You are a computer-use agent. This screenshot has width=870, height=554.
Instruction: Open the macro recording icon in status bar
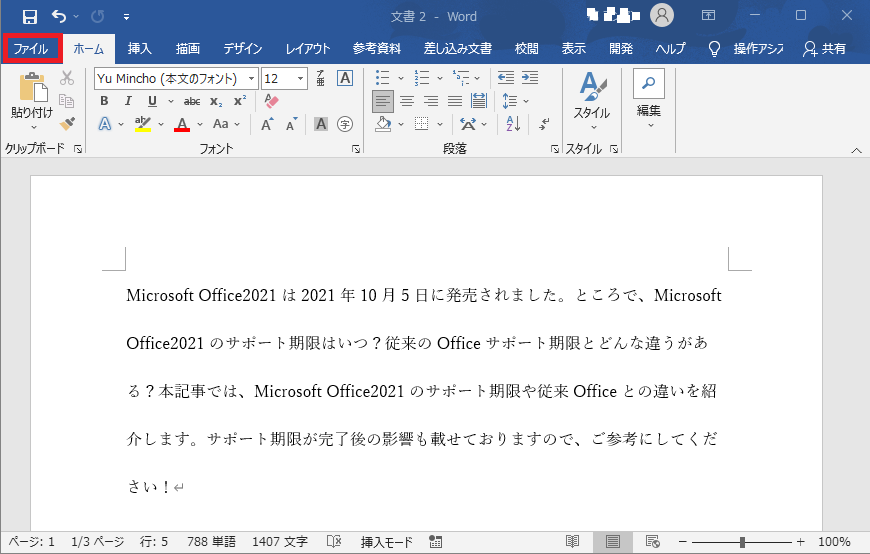click(x=436, y=542)
